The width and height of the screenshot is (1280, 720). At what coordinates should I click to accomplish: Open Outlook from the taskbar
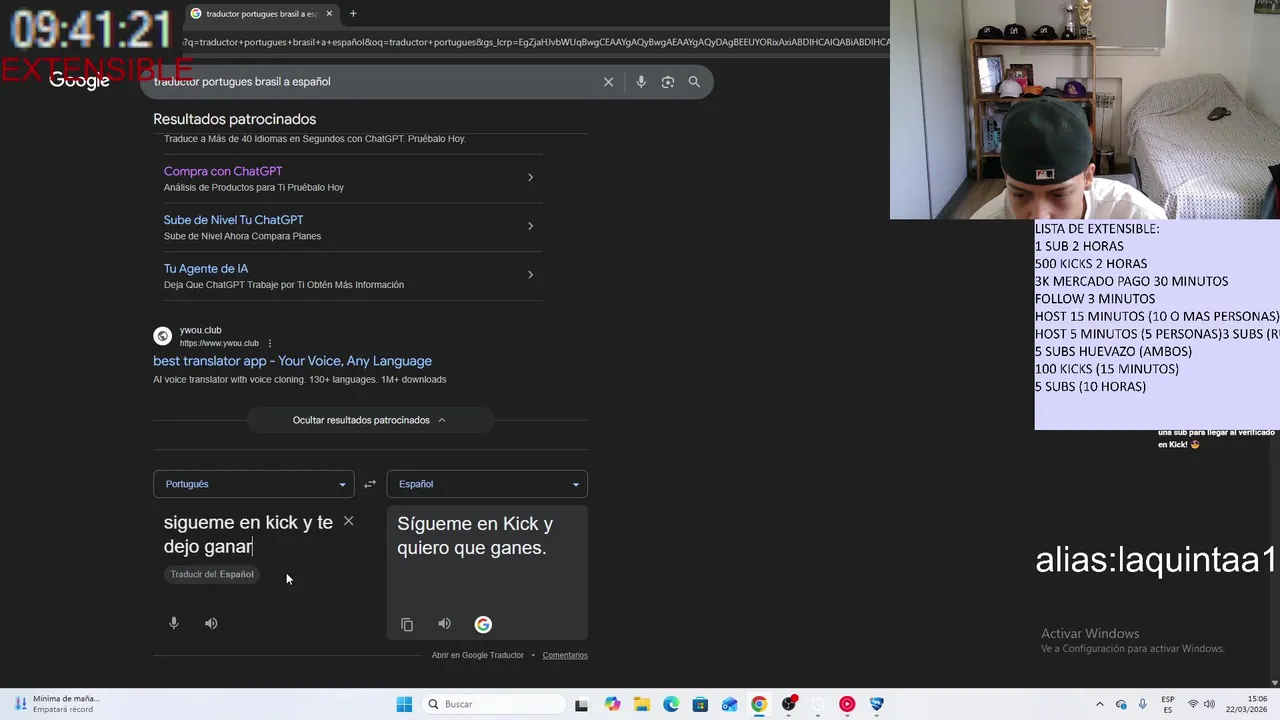coord(730,704)
